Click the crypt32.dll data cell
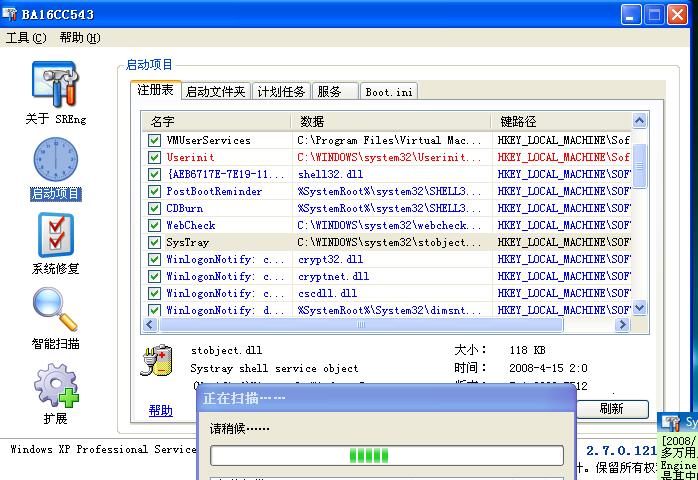 [330, 259]
